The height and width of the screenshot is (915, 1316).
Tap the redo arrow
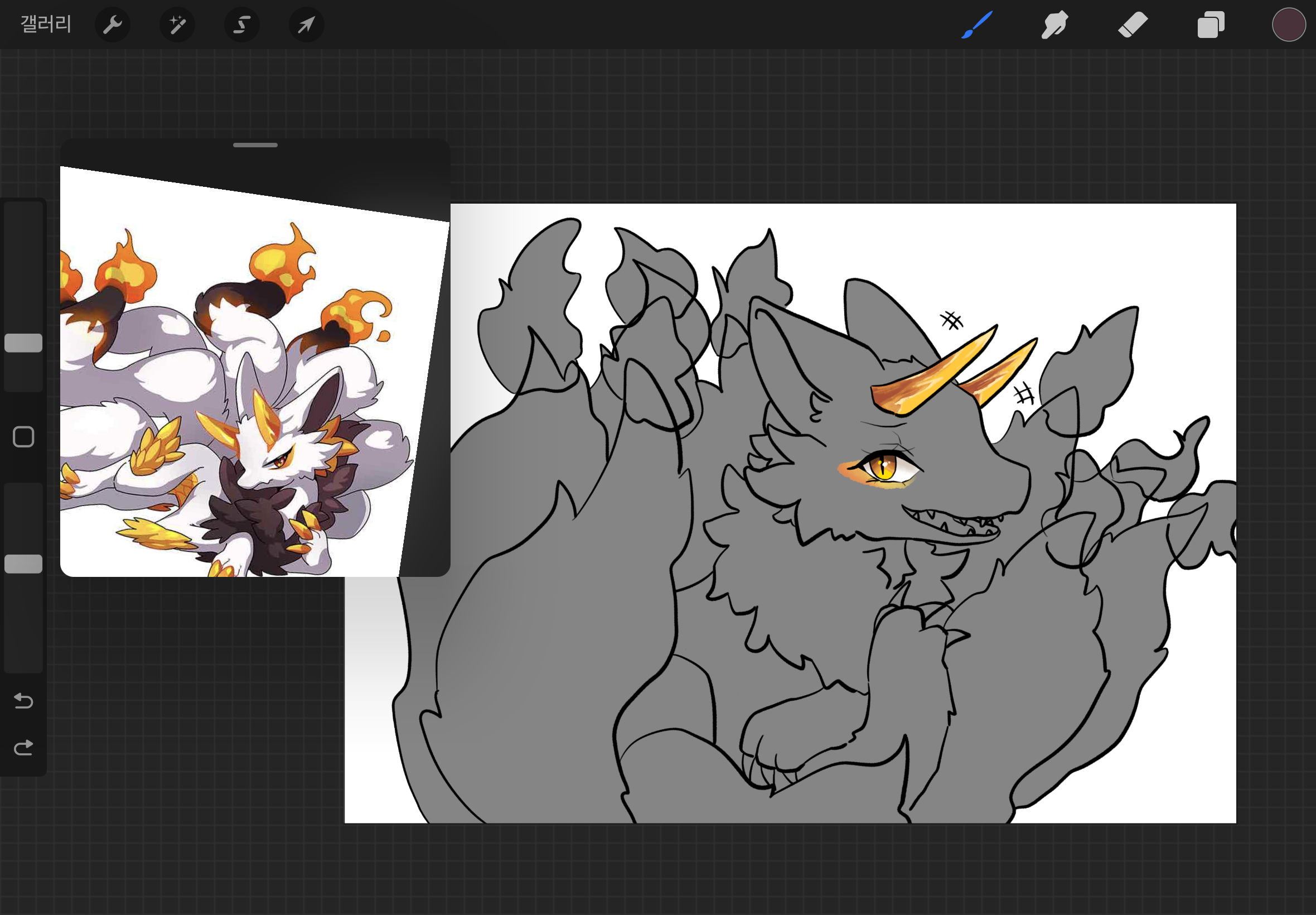[x=23, y=748]
